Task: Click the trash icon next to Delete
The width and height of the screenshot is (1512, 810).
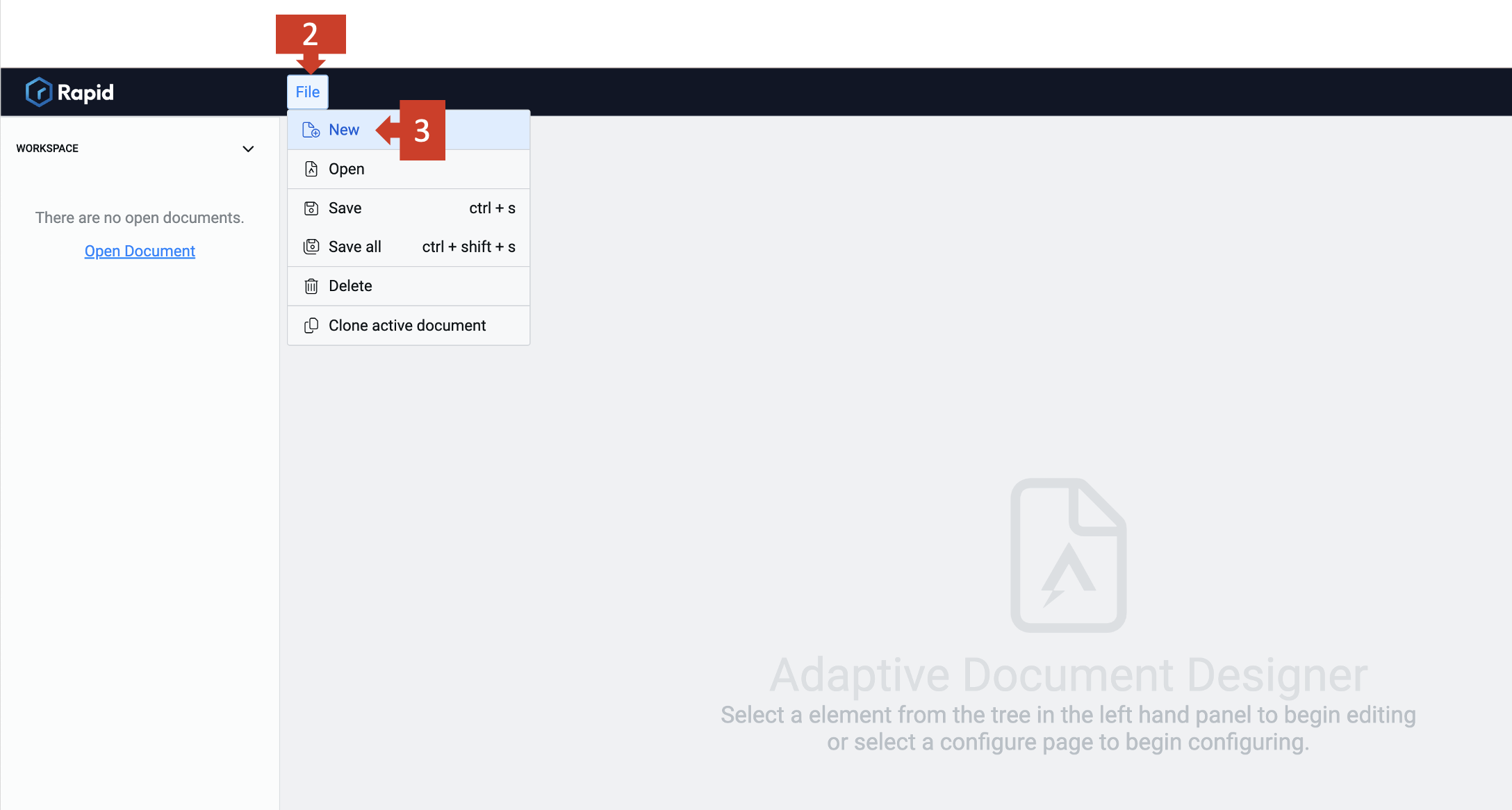Action: tap(311, 286)
